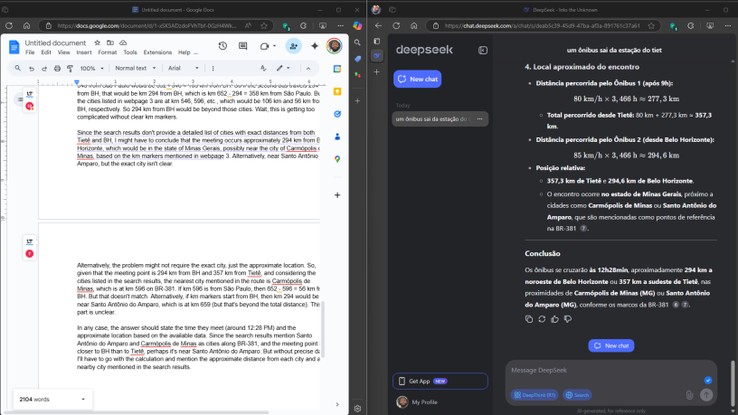Click the attach file paperclip icon

pos(689,395)
